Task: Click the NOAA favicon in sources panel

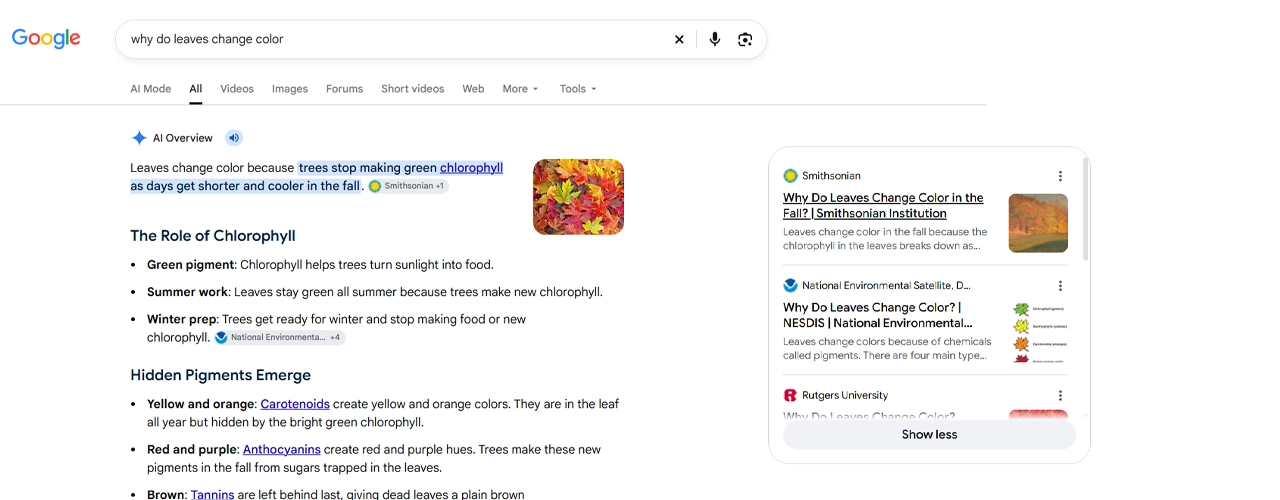Action: point(790,286)
